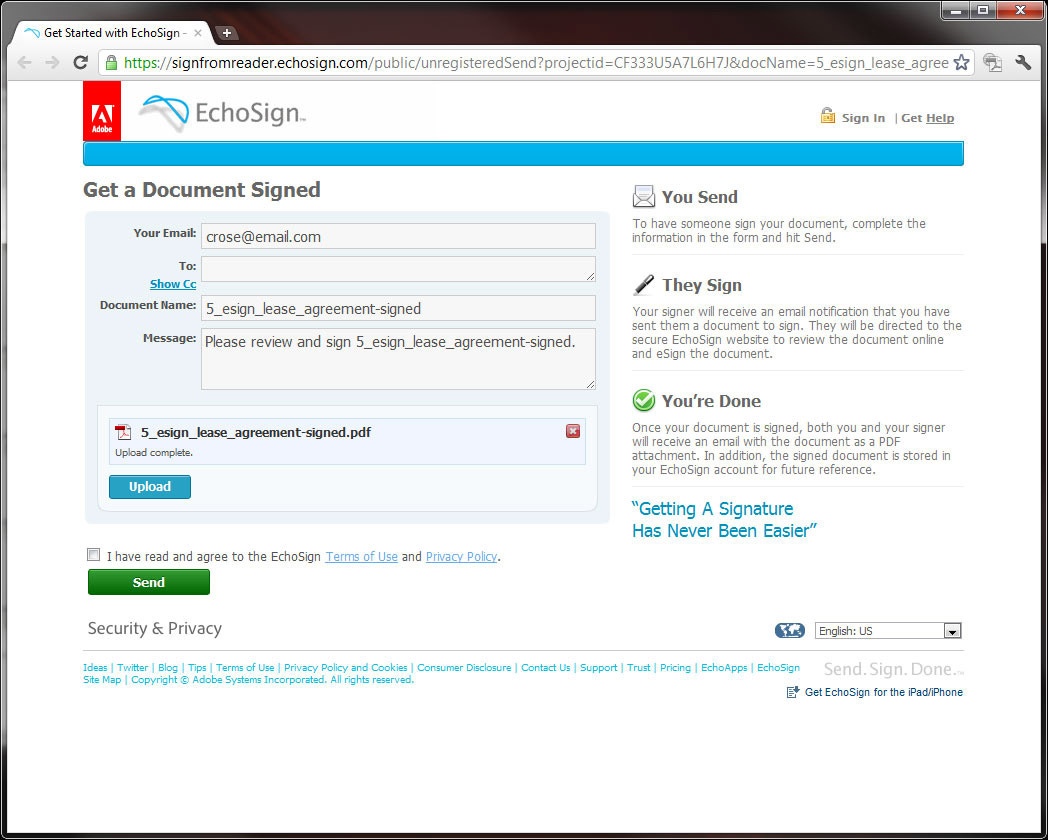This screenshot has height=840, width=1048.
Task: Maximize the browser window
Action: [982, 10]
